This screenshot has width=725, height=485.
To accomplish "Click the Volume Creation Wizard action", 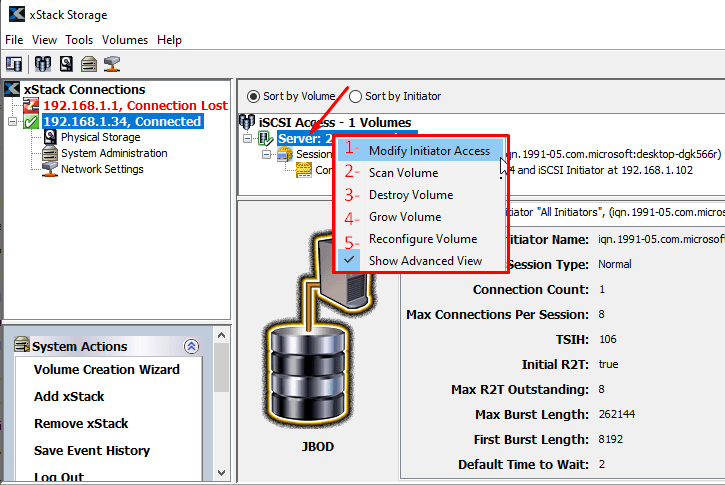I will [107, 370].
